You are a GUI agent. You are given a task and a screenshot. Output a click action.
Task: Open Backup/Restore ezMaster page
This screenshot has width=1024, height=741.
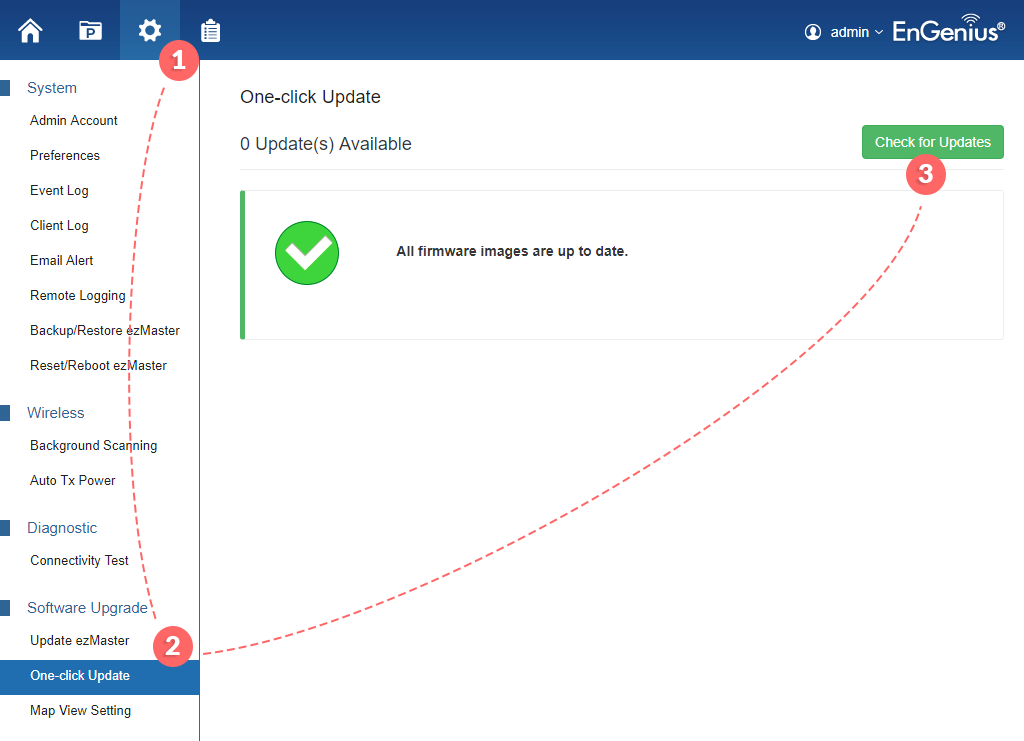click(104, 330)
